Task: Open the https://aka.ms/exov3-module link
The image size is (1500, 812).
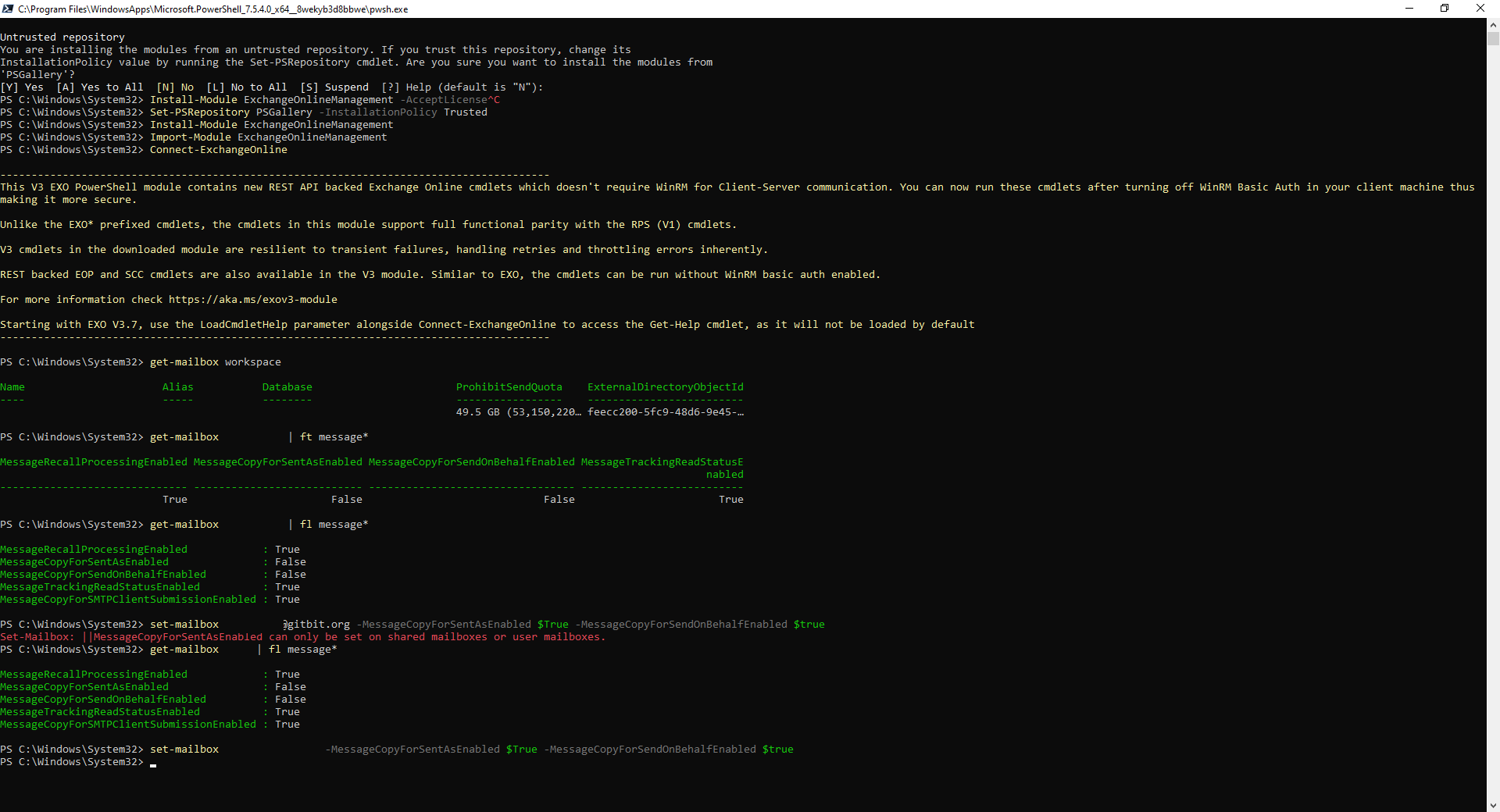Action: coord(252,300)
